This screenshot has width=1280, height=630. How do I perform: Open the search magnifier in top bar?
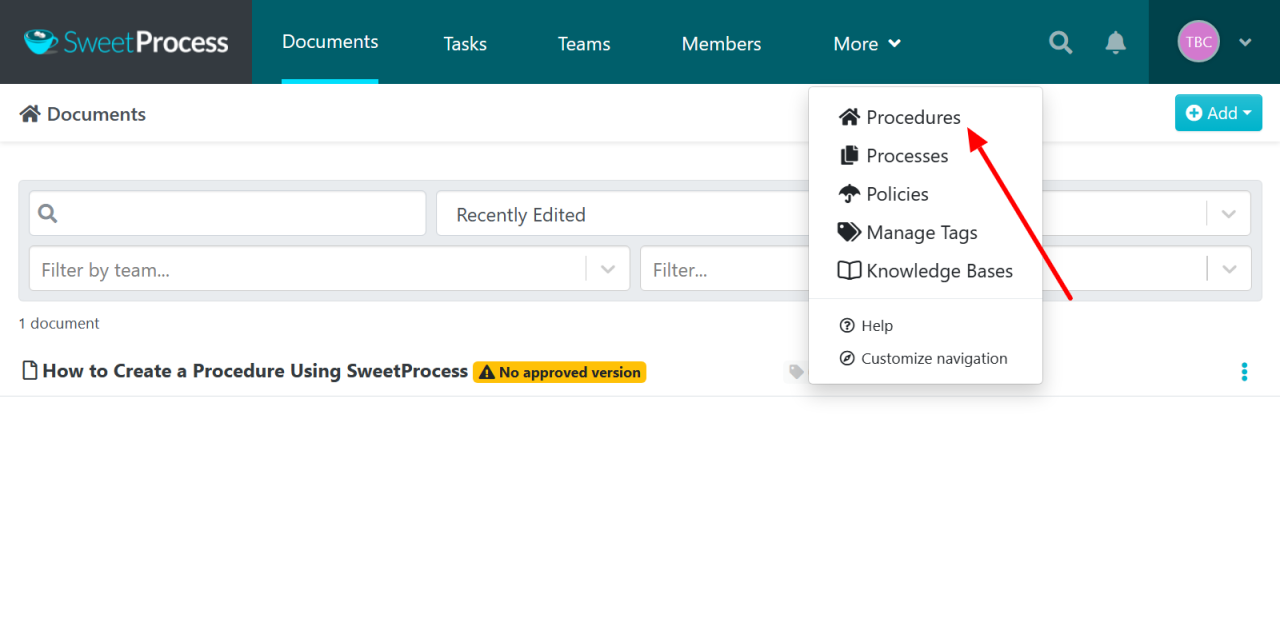[1060, 42]
